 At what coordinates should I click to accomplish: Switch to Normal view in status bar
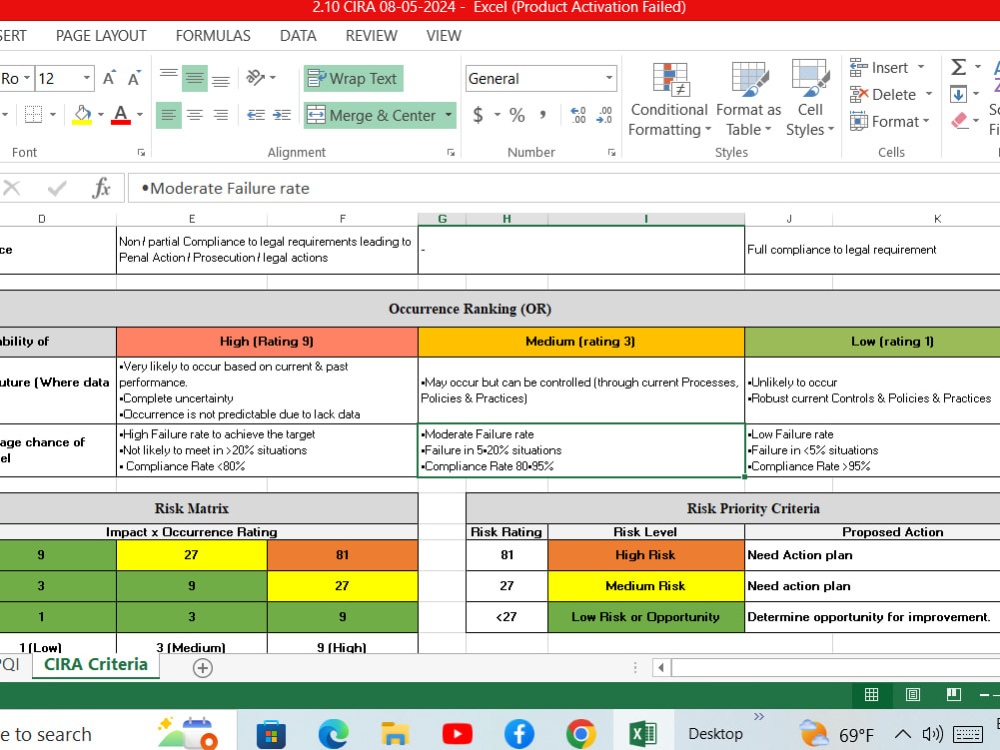tap(871, 695)
